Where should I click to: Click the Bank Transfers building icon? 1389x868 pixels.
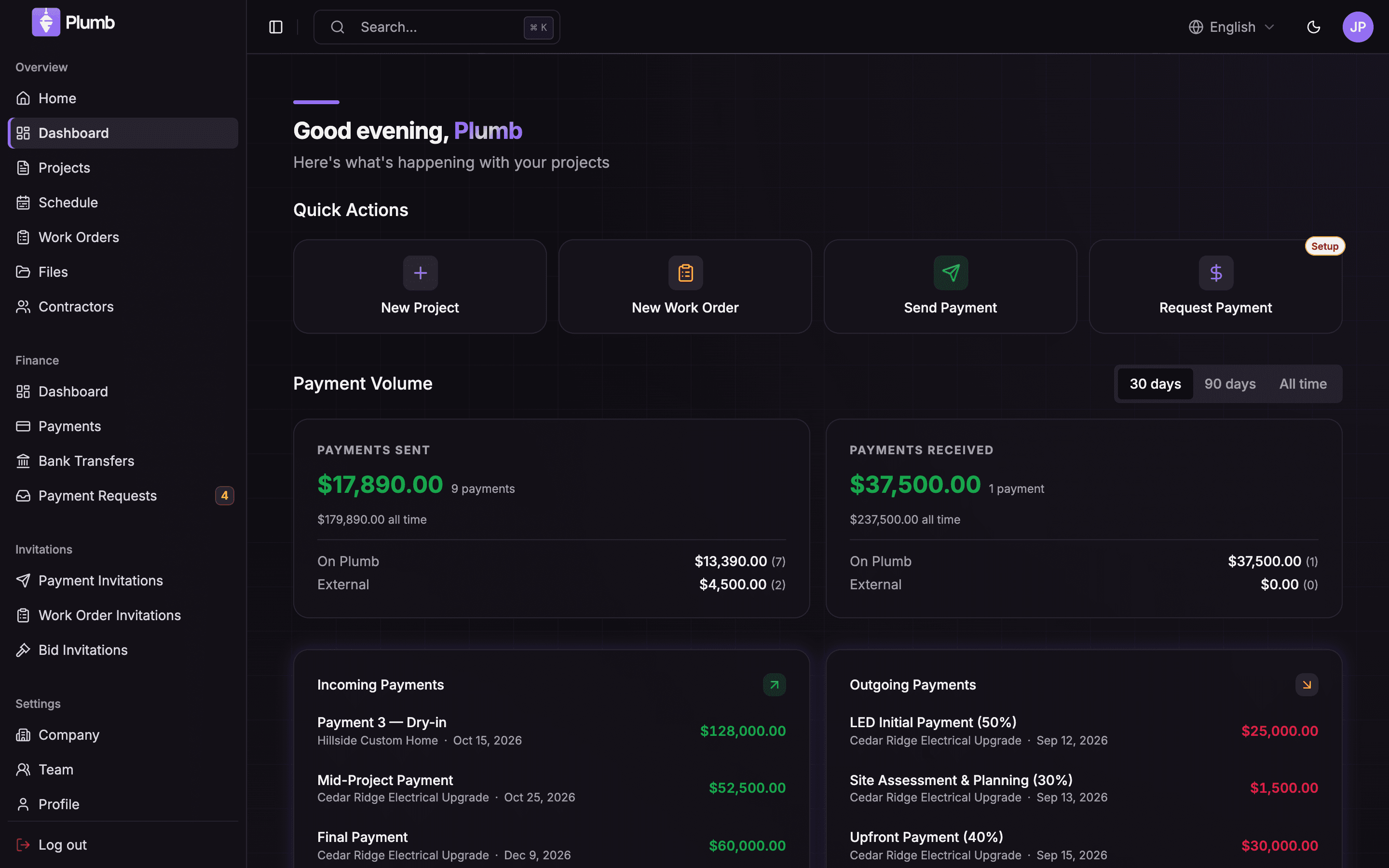(x=23, y=461)
